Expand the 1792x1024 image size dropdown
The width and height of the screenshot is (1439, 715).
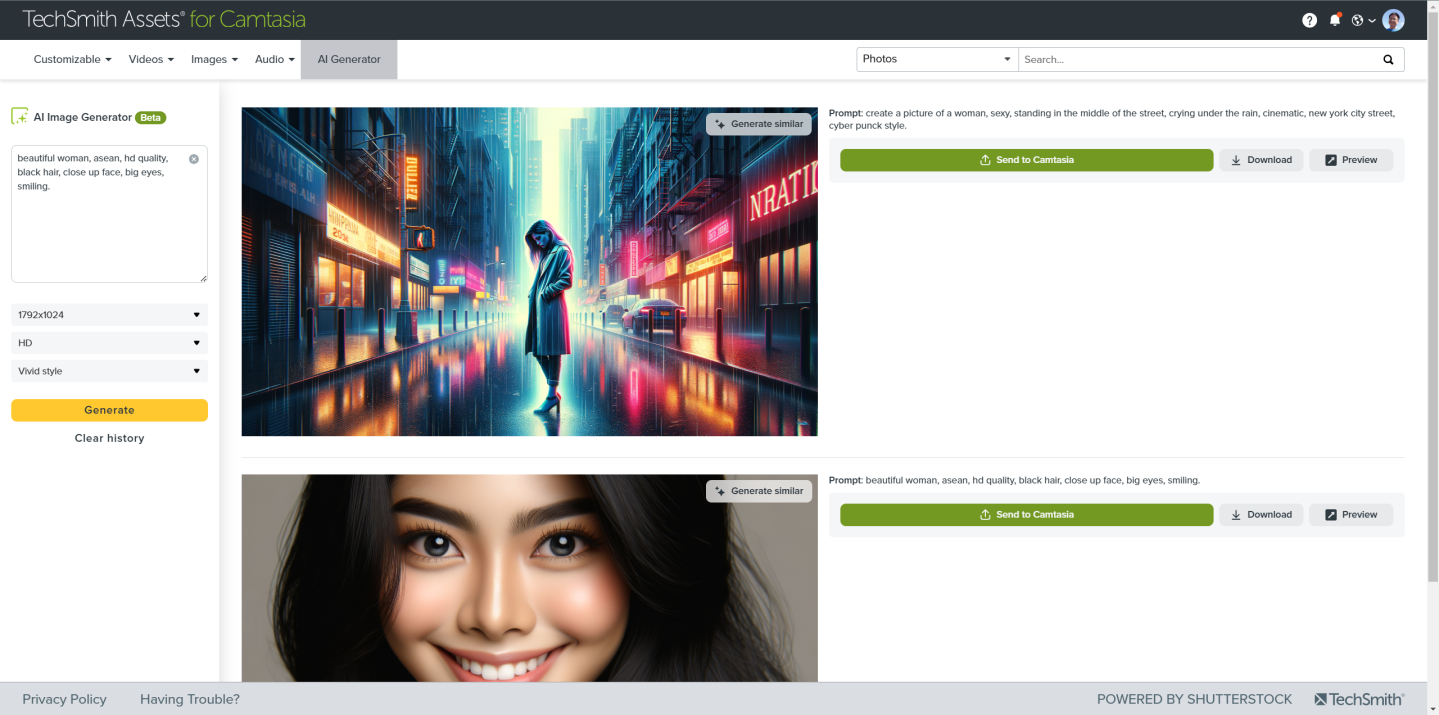109,314
